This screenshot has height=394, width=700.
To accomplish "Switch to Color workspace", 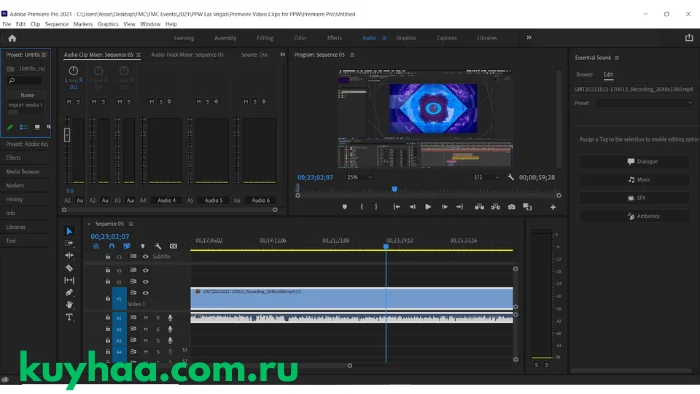I will pyautogui.click(x=300, y=38).
